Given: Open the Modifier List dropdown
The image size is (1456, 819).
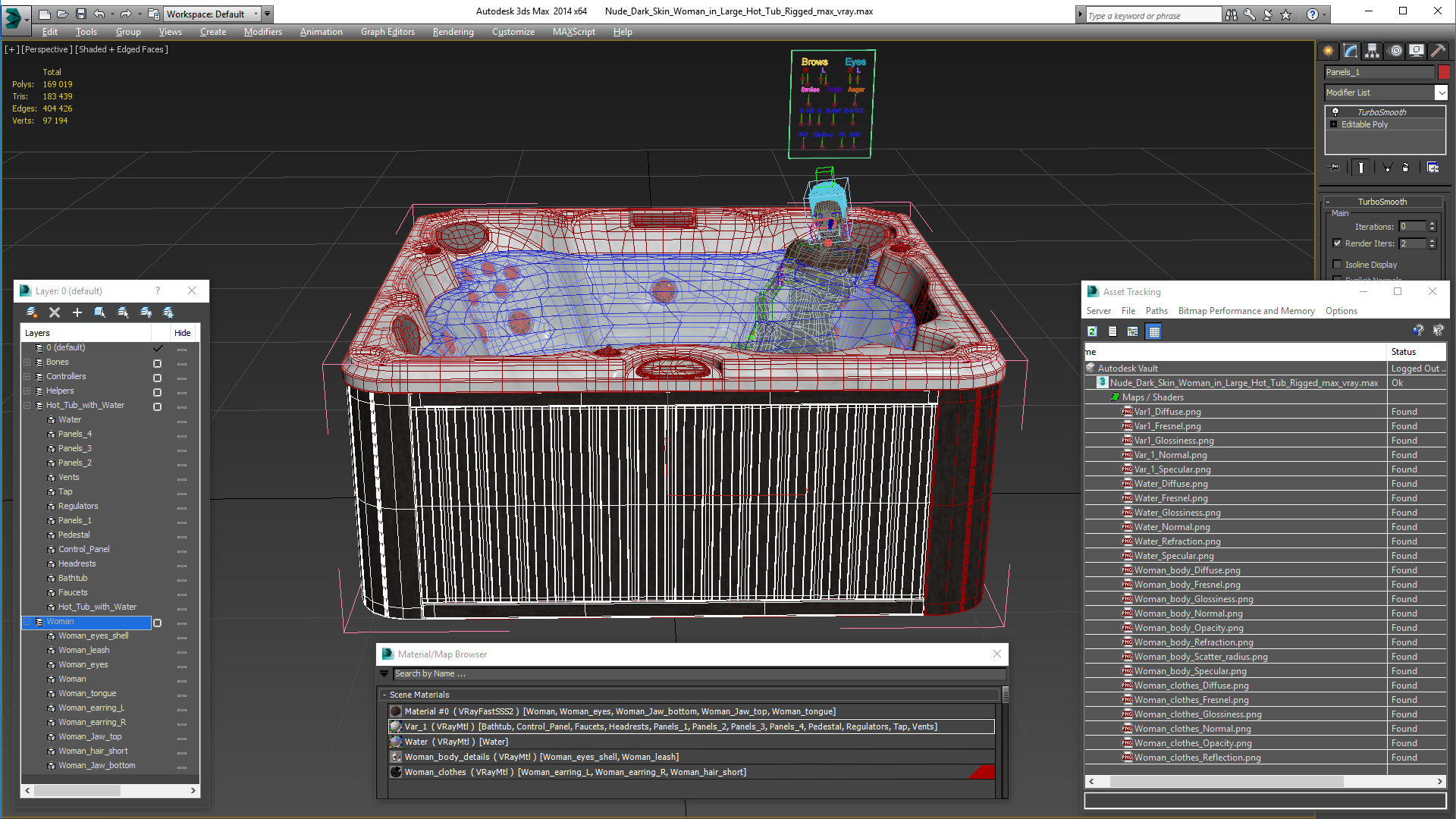Looking at the screenshot, I should (1441, 93).
